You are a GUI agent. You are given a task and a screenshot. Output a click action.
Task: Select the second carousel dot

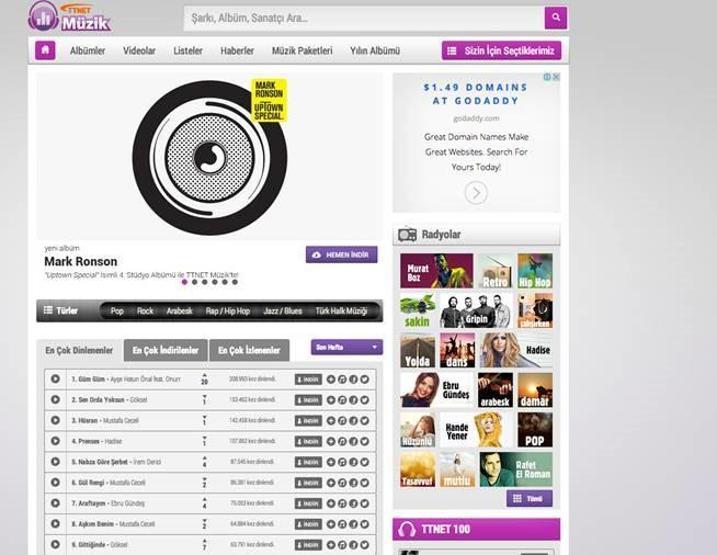(x=194, y=282)
